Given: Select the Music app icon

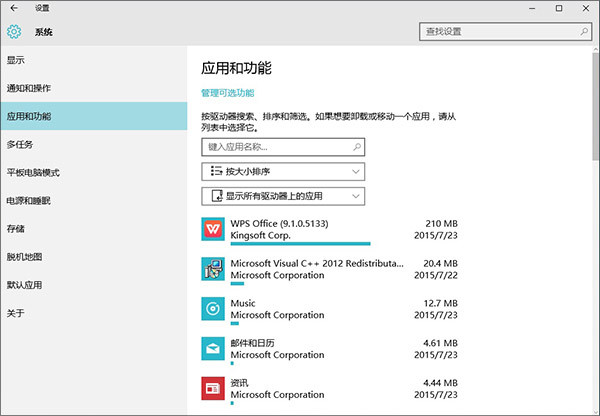Looking at the screenshot, I should pos(213,309).
